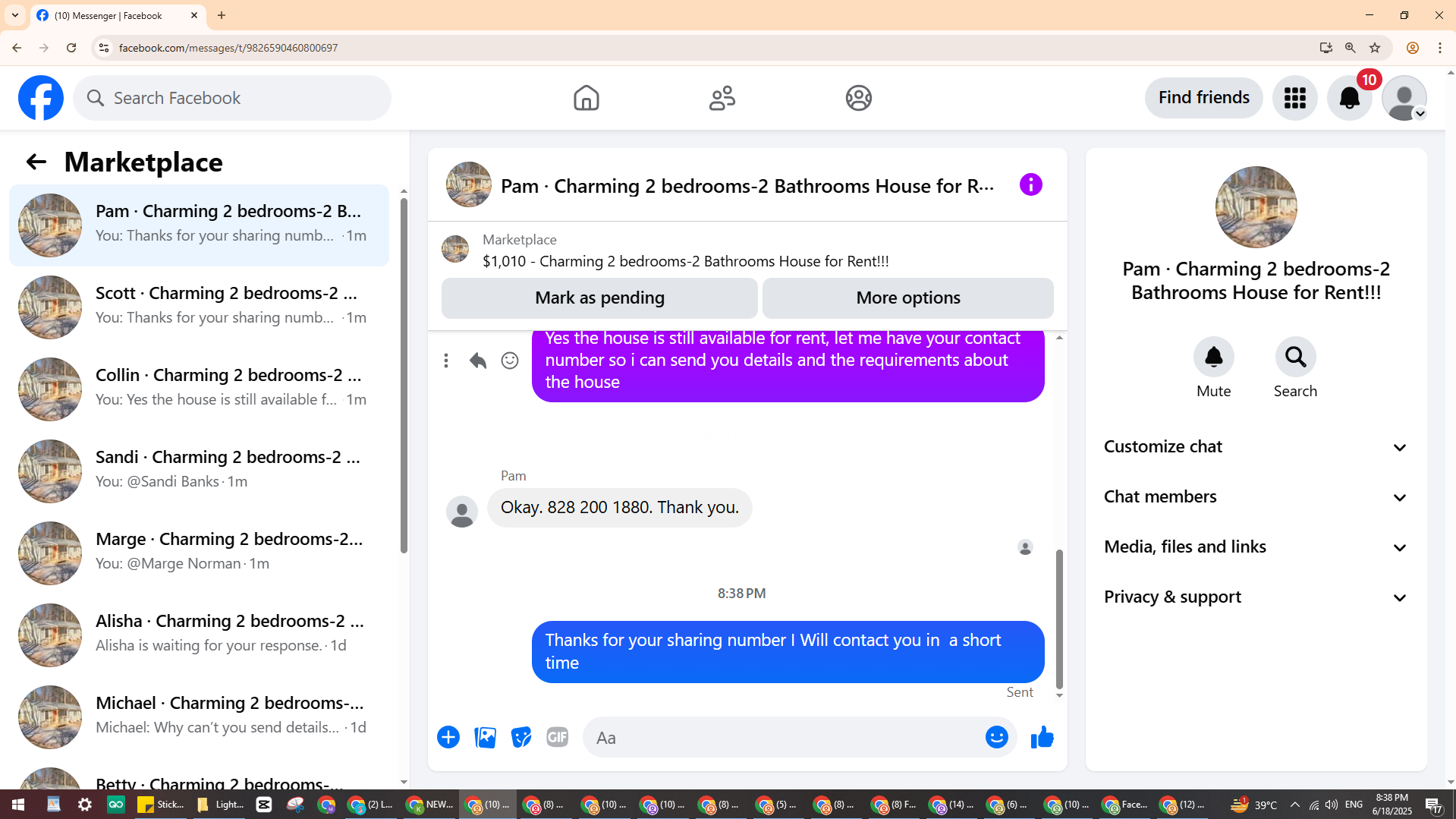Viewport: 1456px width, 819px height.
Task: Click Pam's avatar beside her message
Action: pos(461,512)
